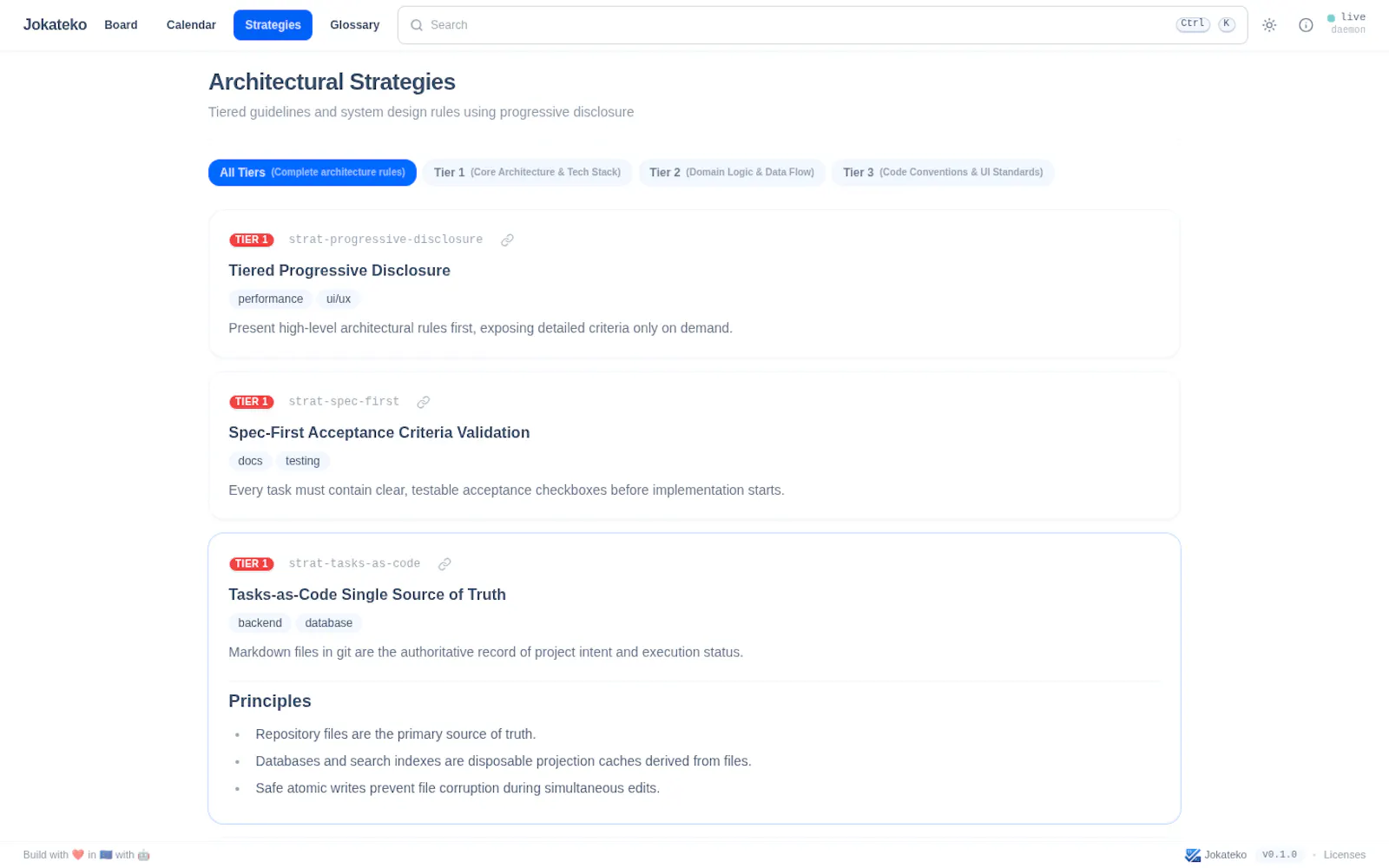Image resolution: width=1389 pixels, height=868 pixels.
Task: Open the Licenses link
Action: click(1344, 855)
